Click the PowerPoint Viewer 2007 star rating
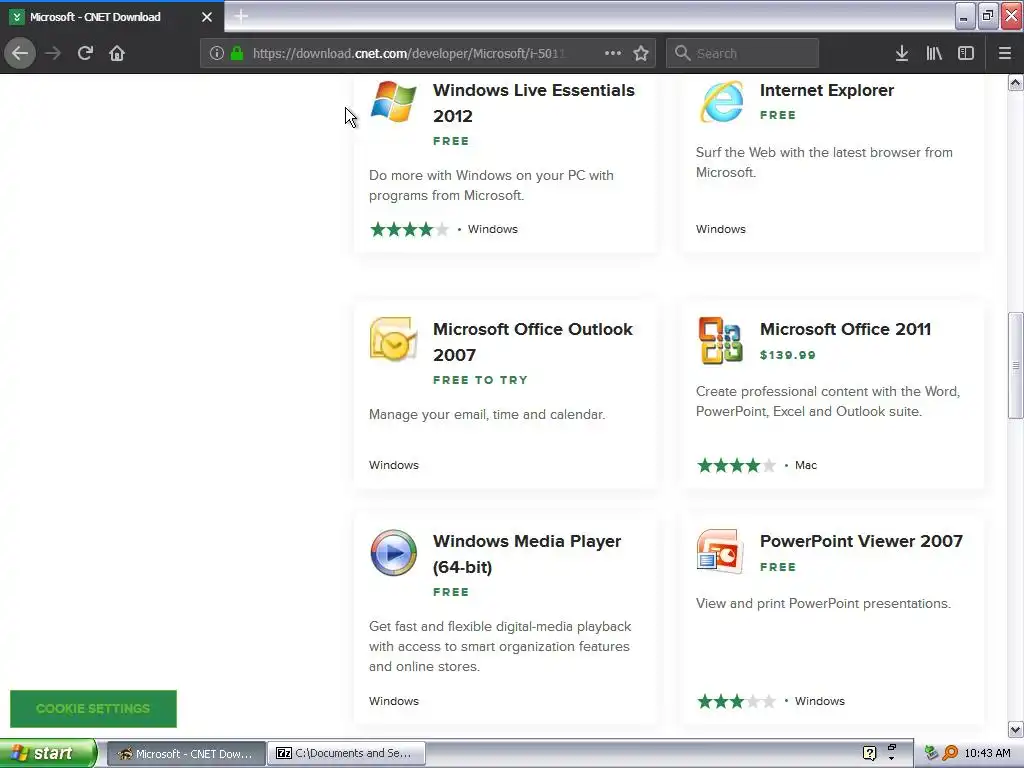The image size is (1024, 768). click(x=737, y=701)
